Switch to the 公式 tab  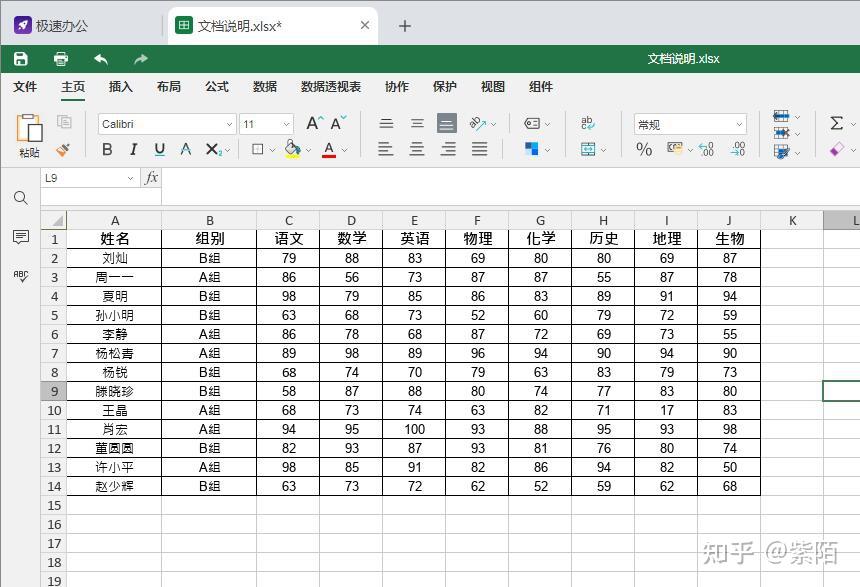click(x=217, y=87)
